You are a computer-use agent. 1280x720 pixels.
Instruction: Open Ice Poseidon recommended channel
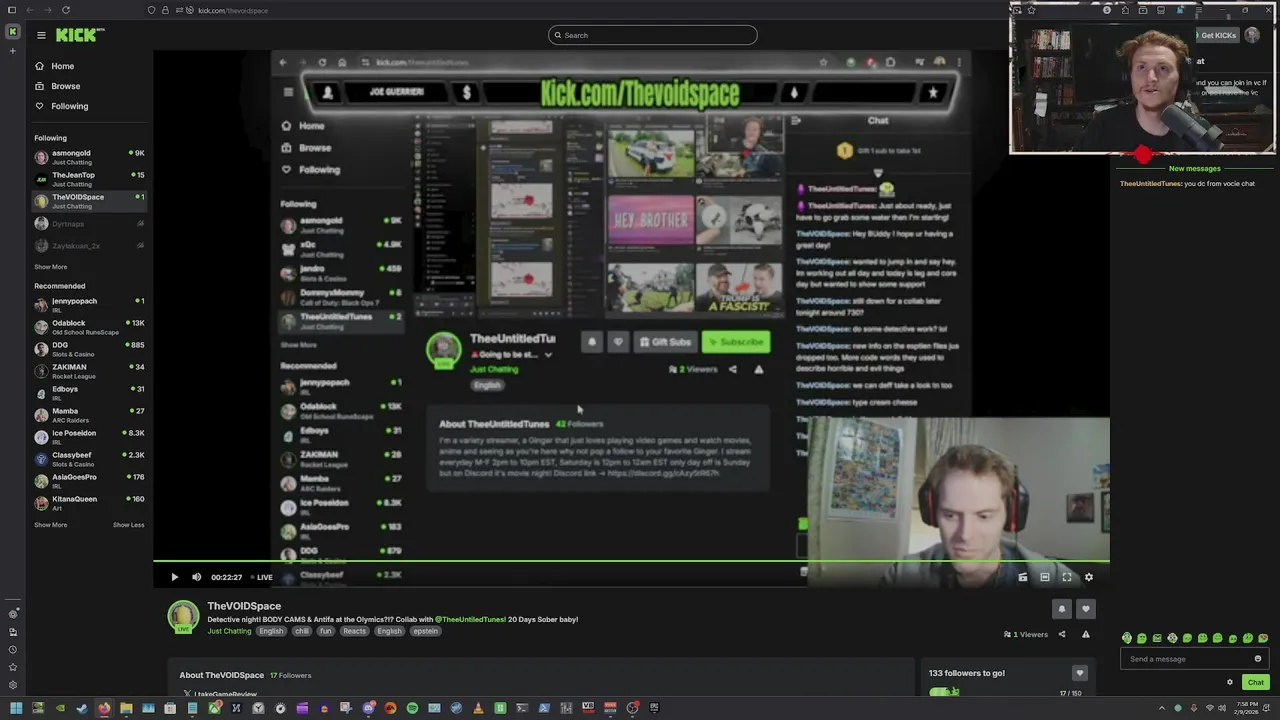tap(88, 437)
